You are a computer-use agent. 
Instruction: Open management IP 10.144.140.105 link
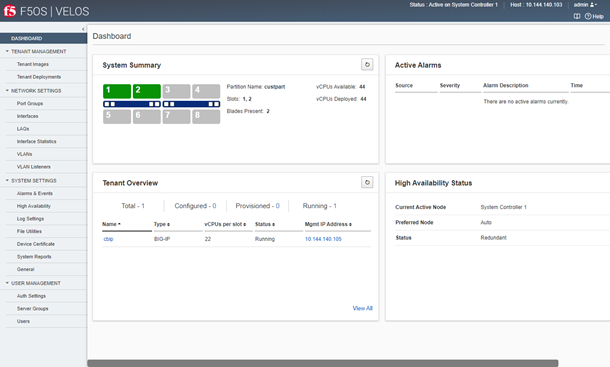323,239
